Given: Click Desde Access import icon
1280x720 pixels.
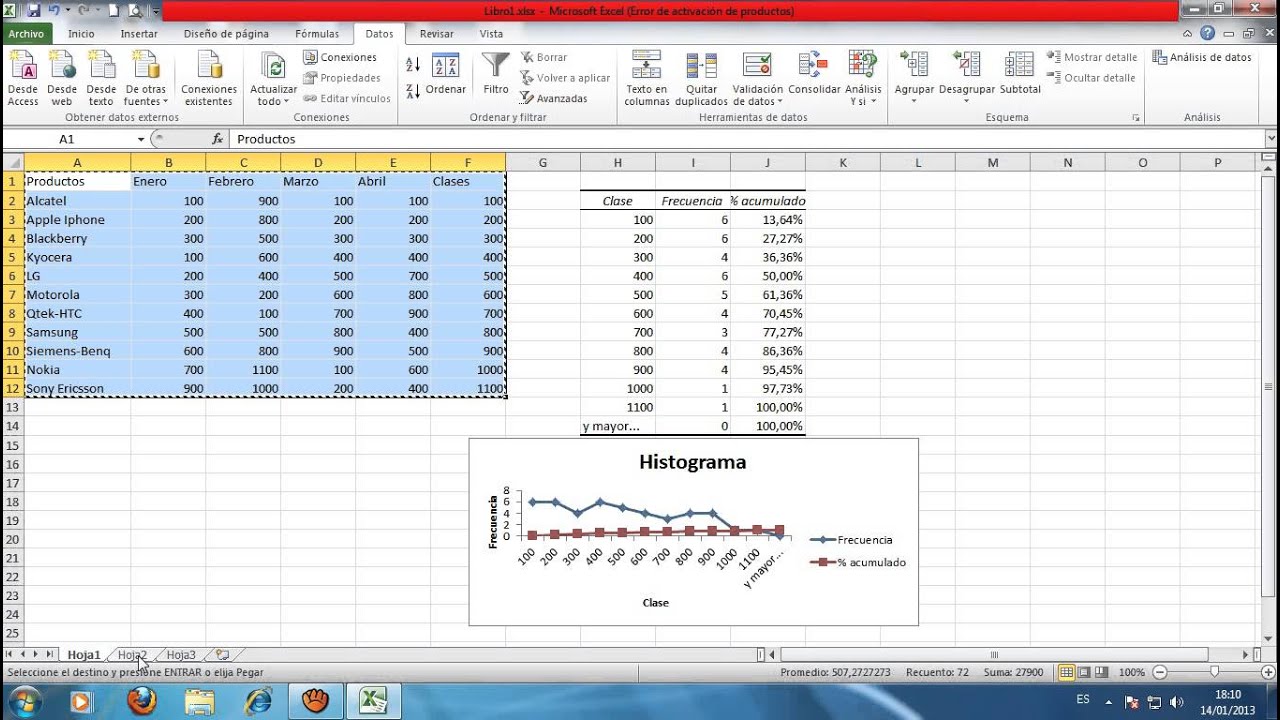Looking at the screenshot, I should click(22, 66).
